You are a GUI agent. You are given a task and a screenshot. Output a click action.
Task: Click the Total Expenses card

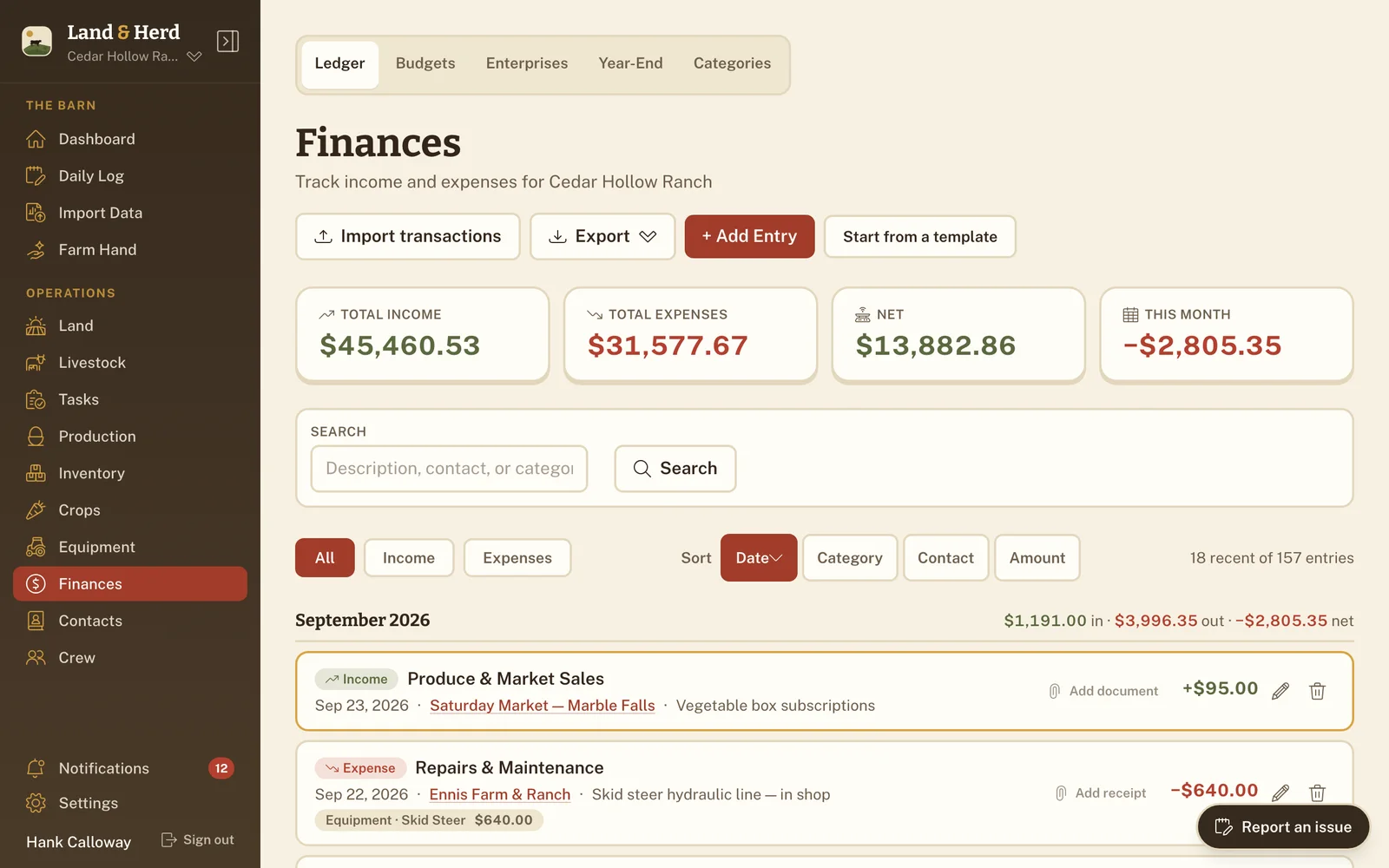(x=690, y=334)
